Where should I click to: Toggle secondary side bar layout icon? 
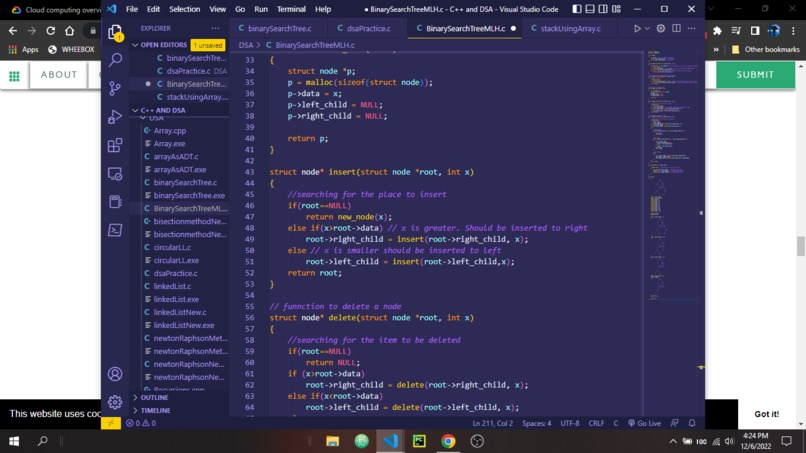click(x=603, y=9)
